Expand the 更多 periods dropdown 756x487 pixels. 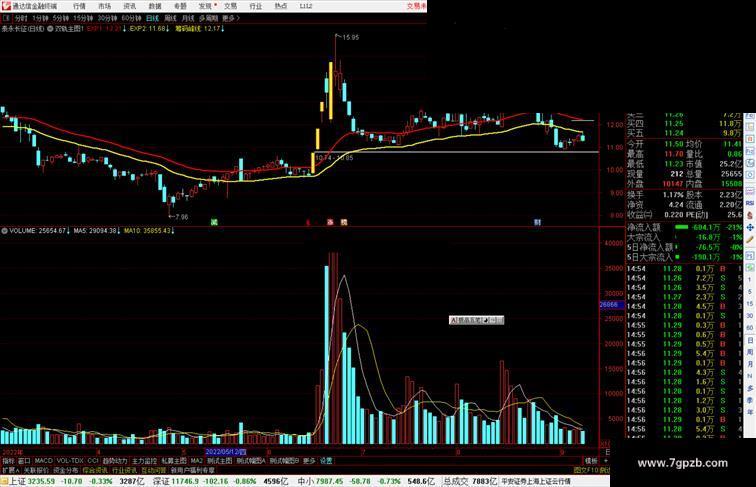point(230,18)
